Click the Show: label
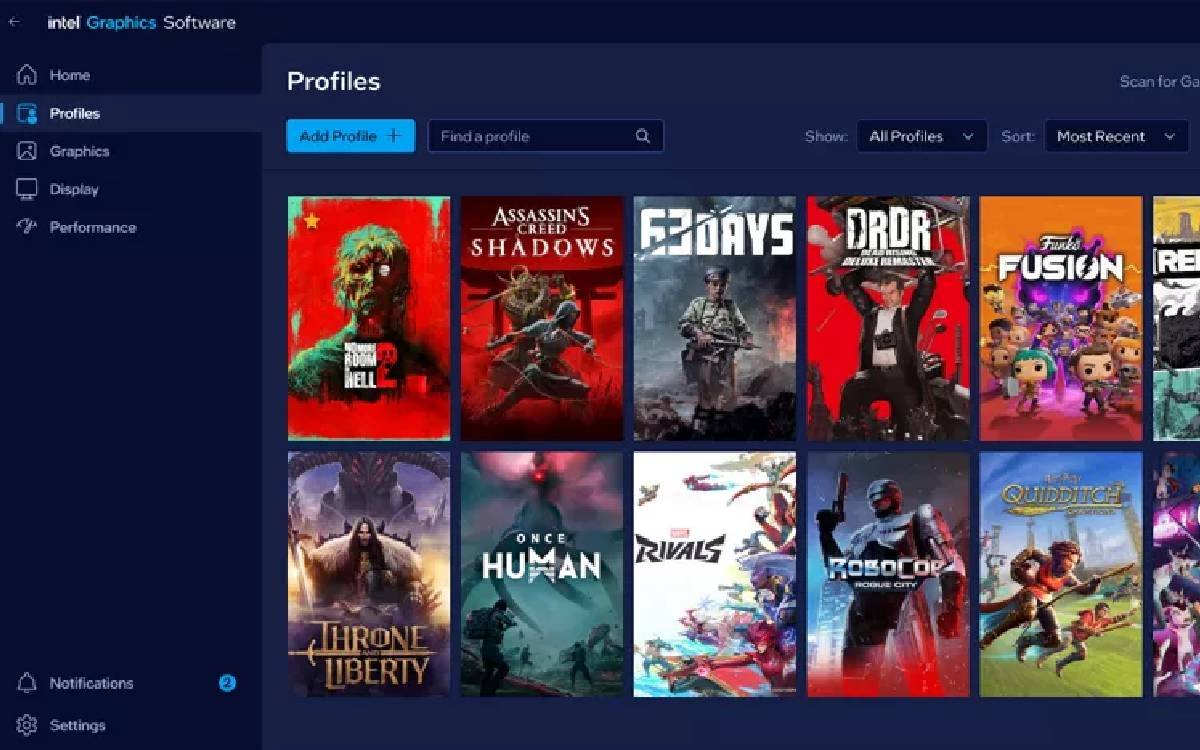1200x750 pixels. tap(826, 136)
